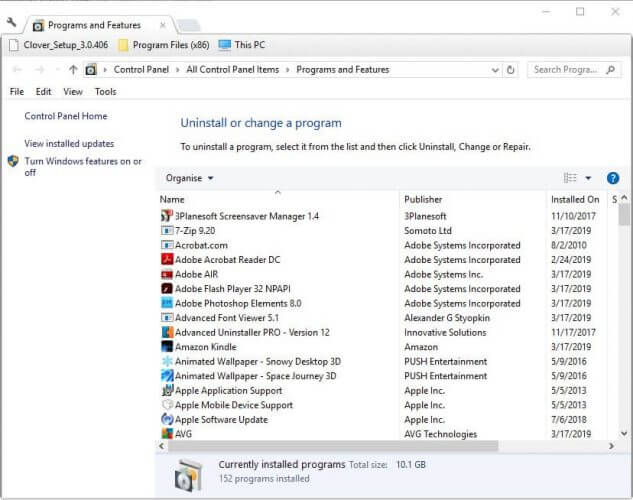633x500 pixels.
Task: Click the Adobe Flash Player 32 NPAPI icon
Action: click(167, 288)
